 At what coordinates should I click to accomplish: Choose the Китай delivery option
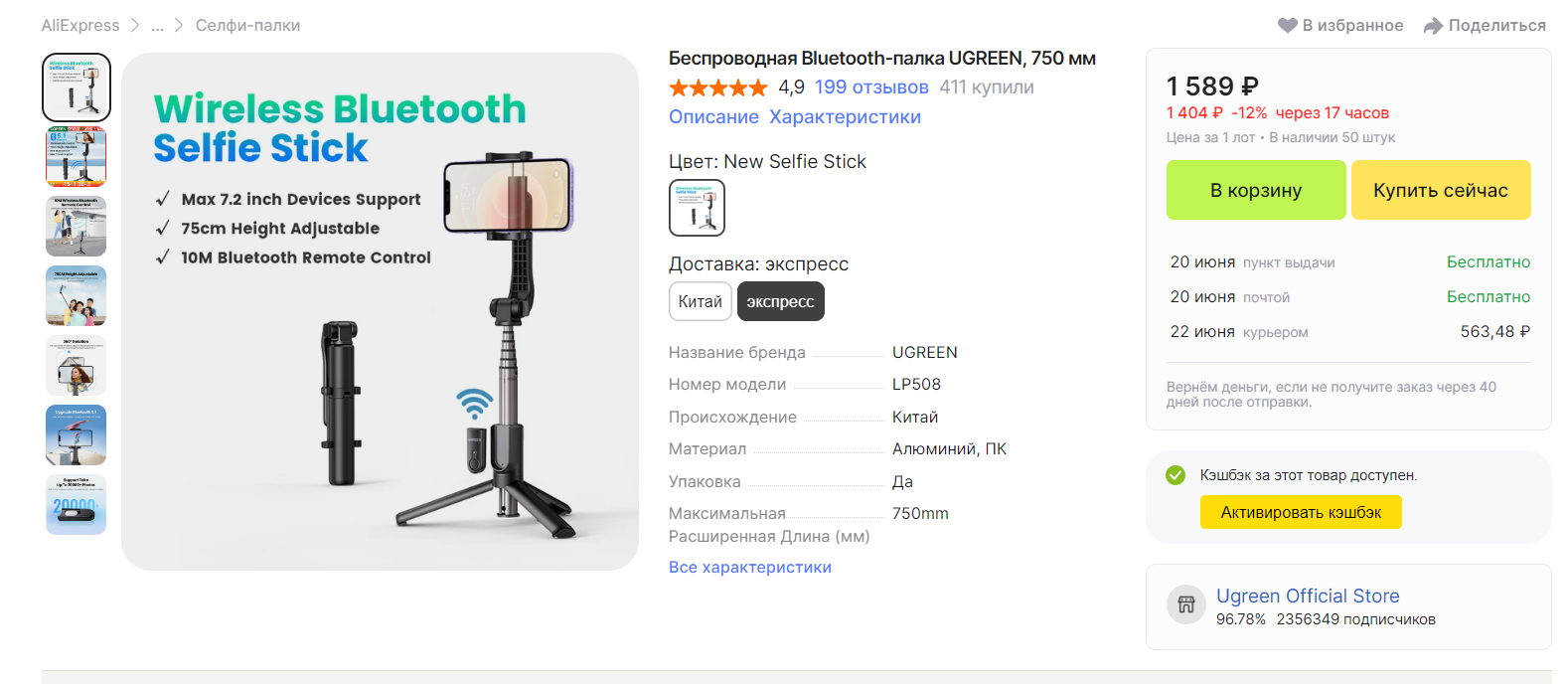point(701,301)
